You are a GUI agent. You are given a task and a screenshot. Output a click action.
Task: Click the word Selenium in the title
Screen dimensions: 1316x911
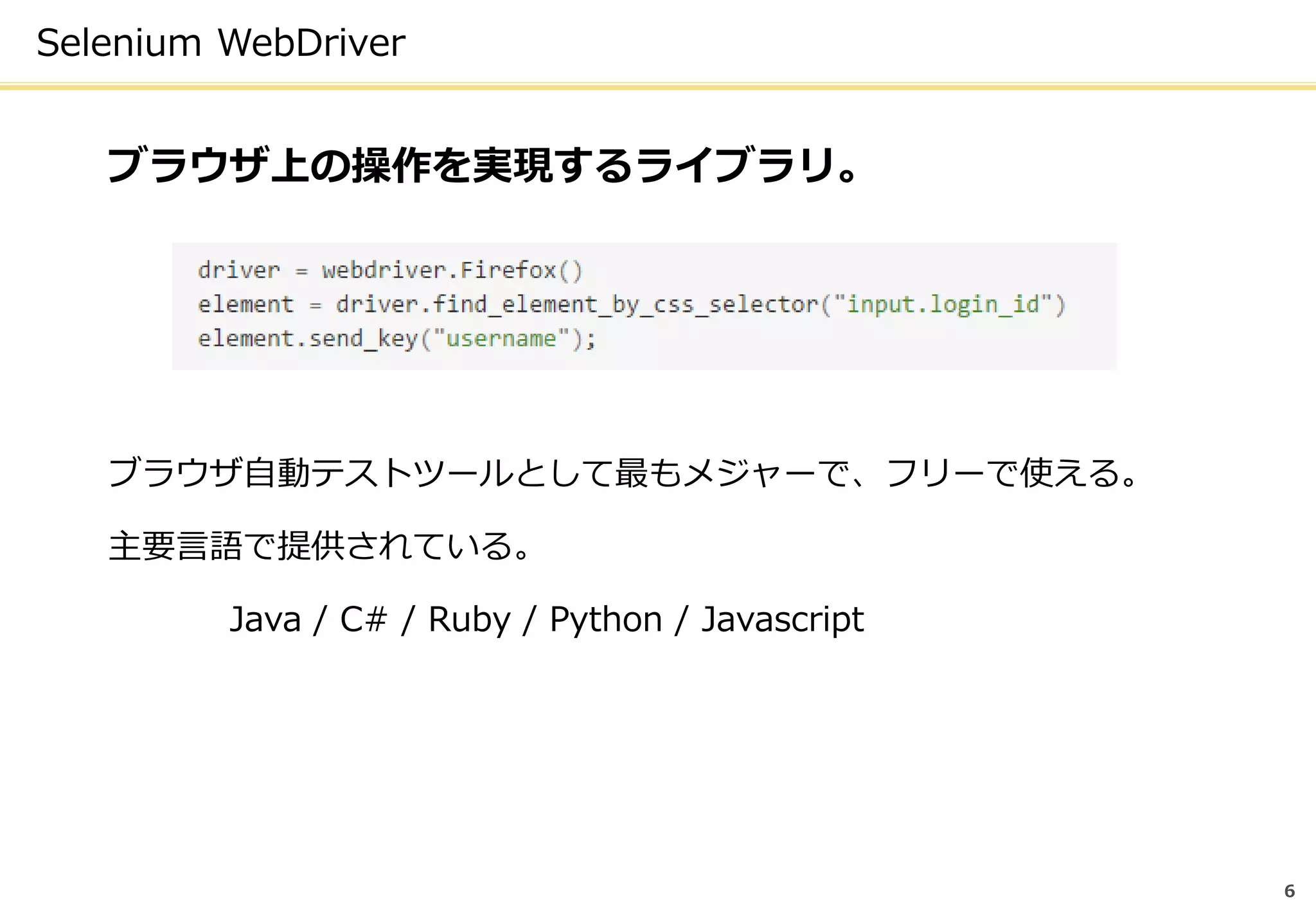pyautogui.click(x=119, y=43)
